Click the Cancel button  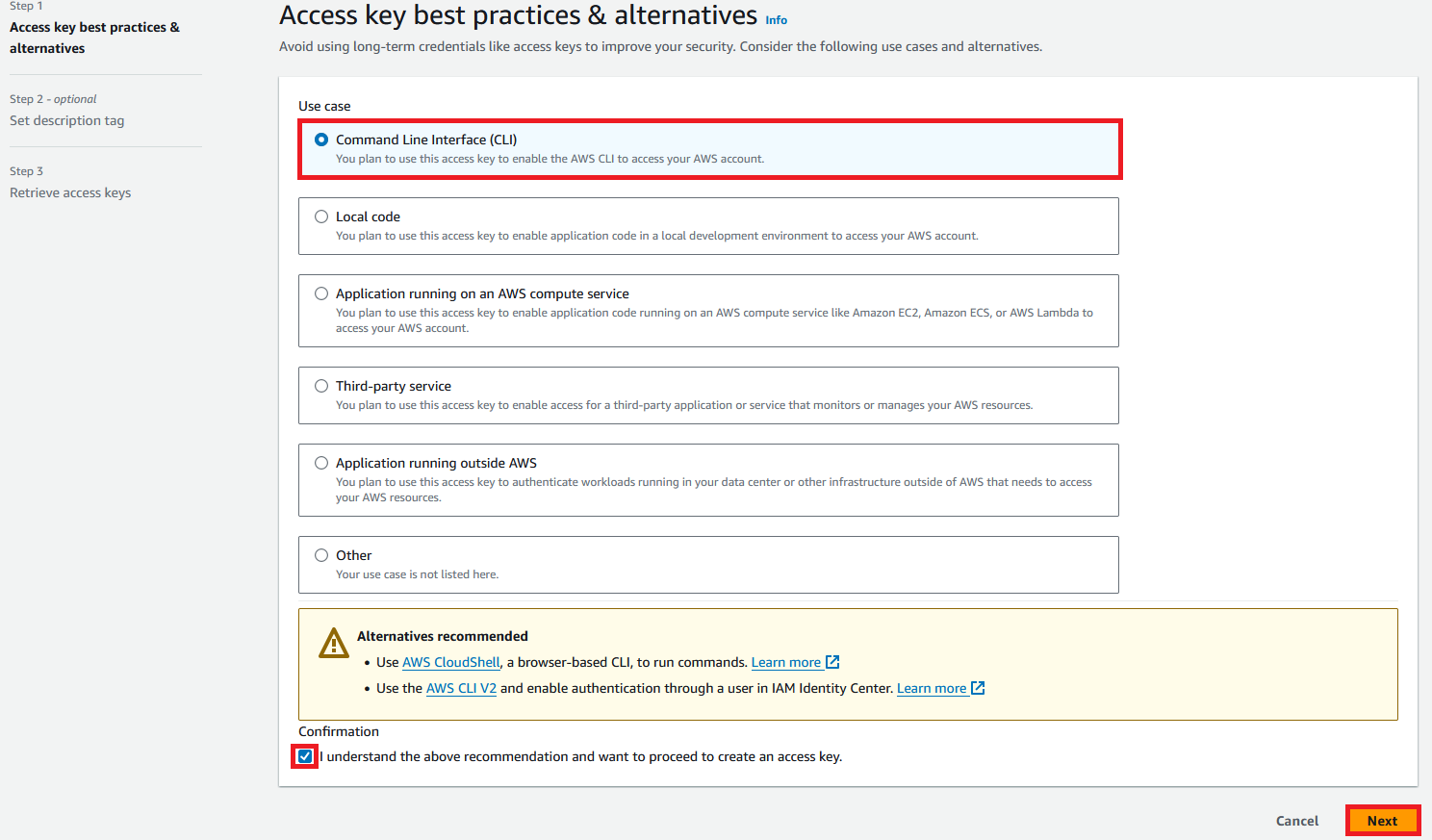tap(1296, 821)
